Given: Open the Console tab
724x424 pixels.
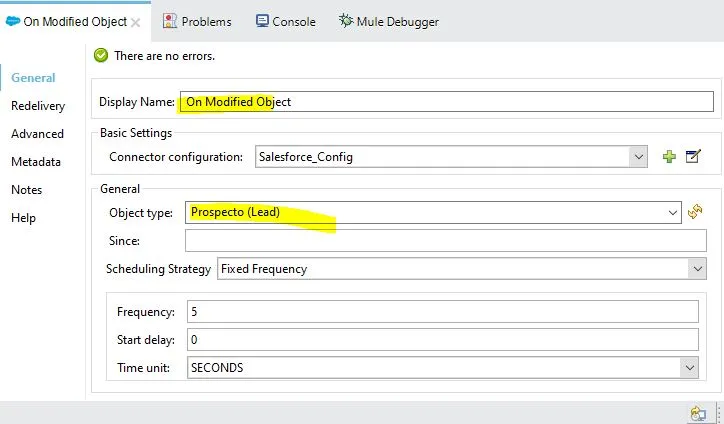Looking at the screenshot, I should coord(286,21).
